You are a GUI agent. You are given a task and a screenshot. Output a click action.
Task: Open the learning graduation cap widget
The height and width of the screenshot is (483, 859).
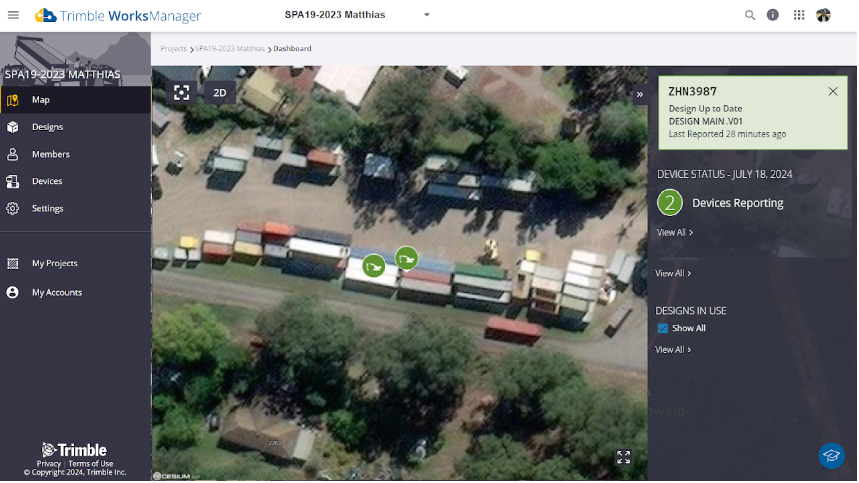point(831,456)
